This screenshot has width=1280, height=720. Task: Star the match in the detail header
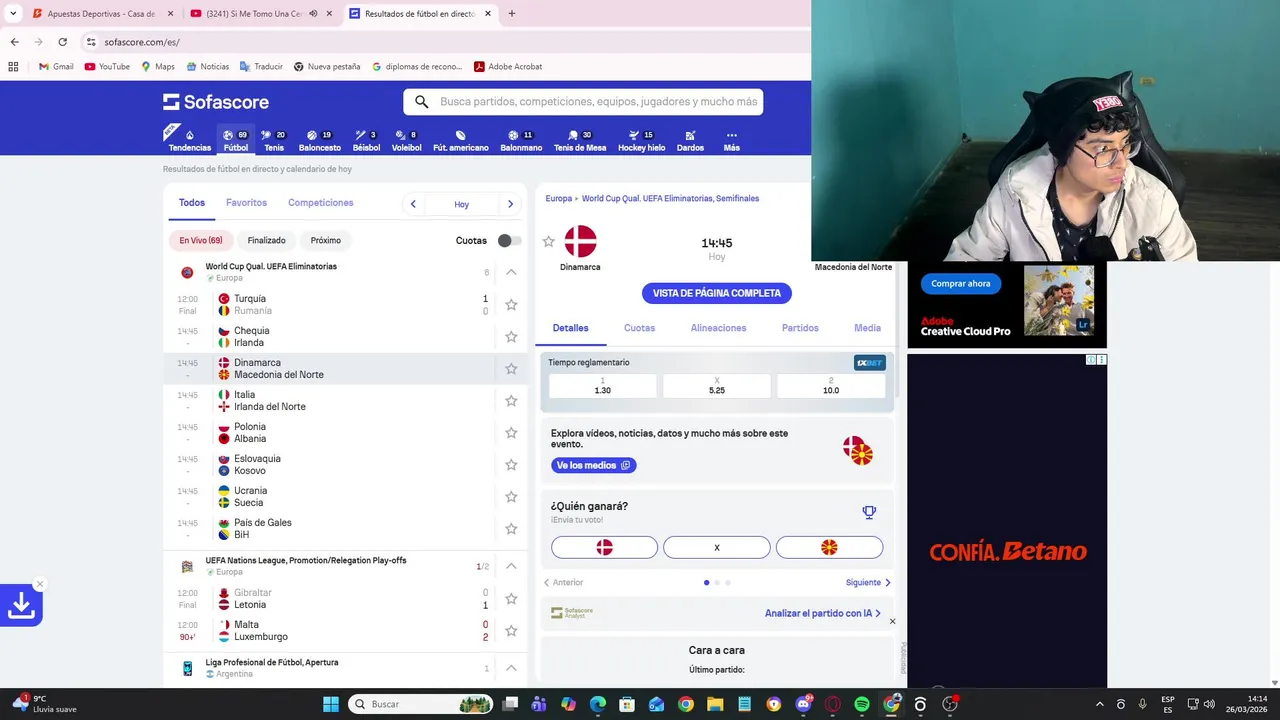tap(548, 241)
